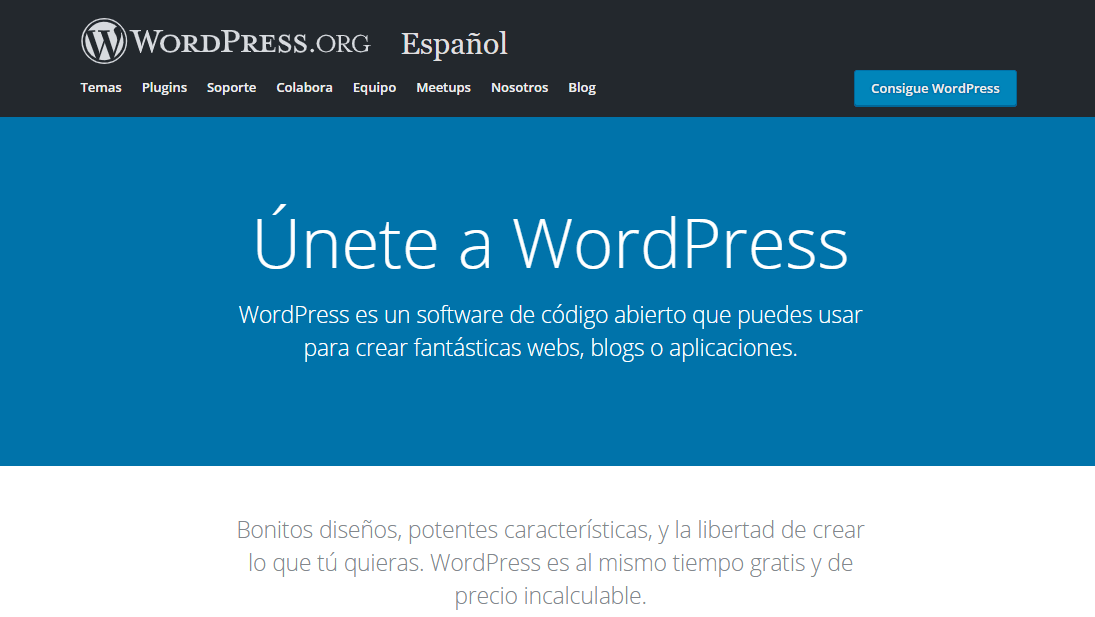
Task: Open the Nosotros menu link
Action: click(520, 87)
